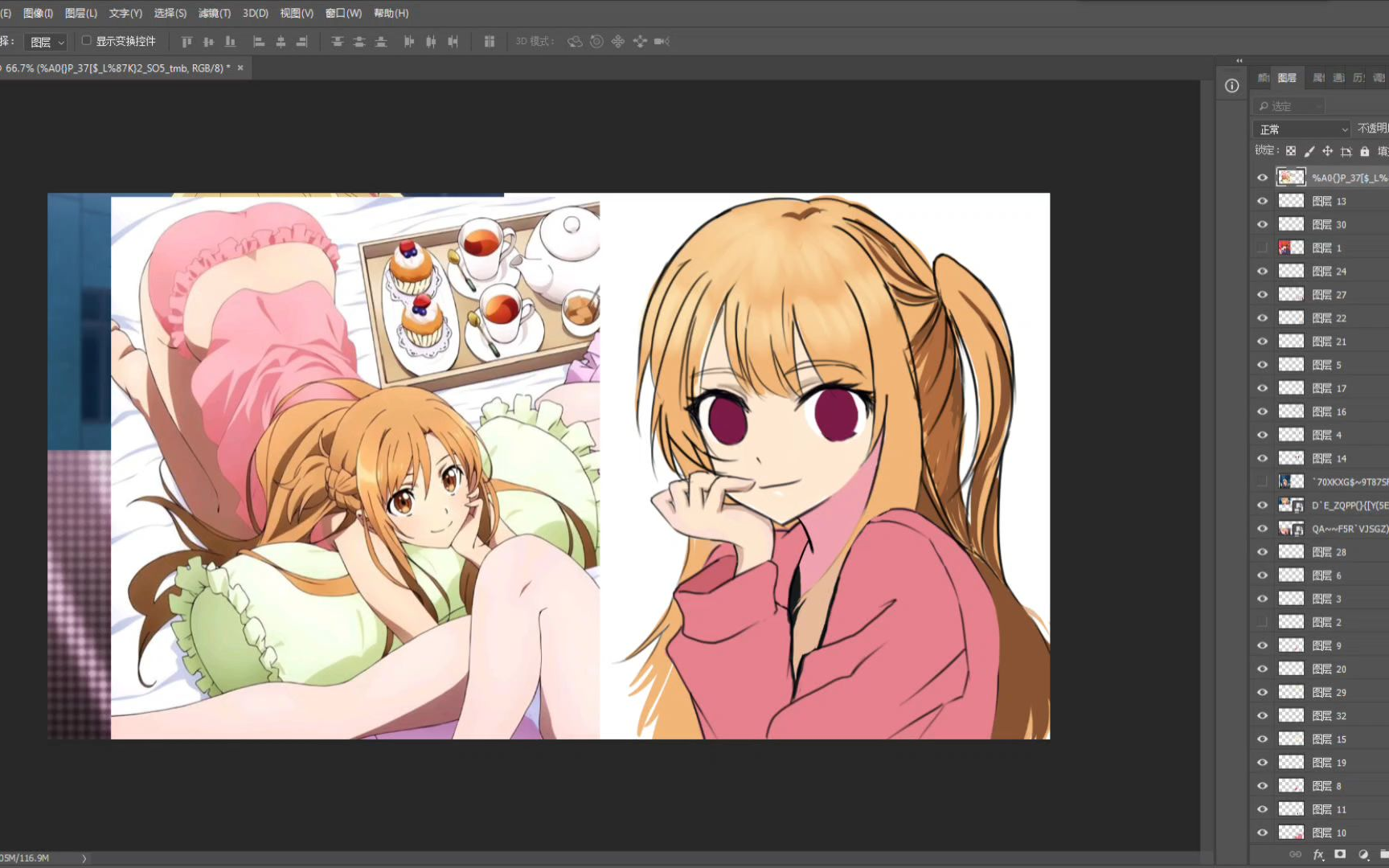The width and height of the screenshot is (1389, 868).
Task: Close the 66.7% document tab
Action: click(240, 68)
